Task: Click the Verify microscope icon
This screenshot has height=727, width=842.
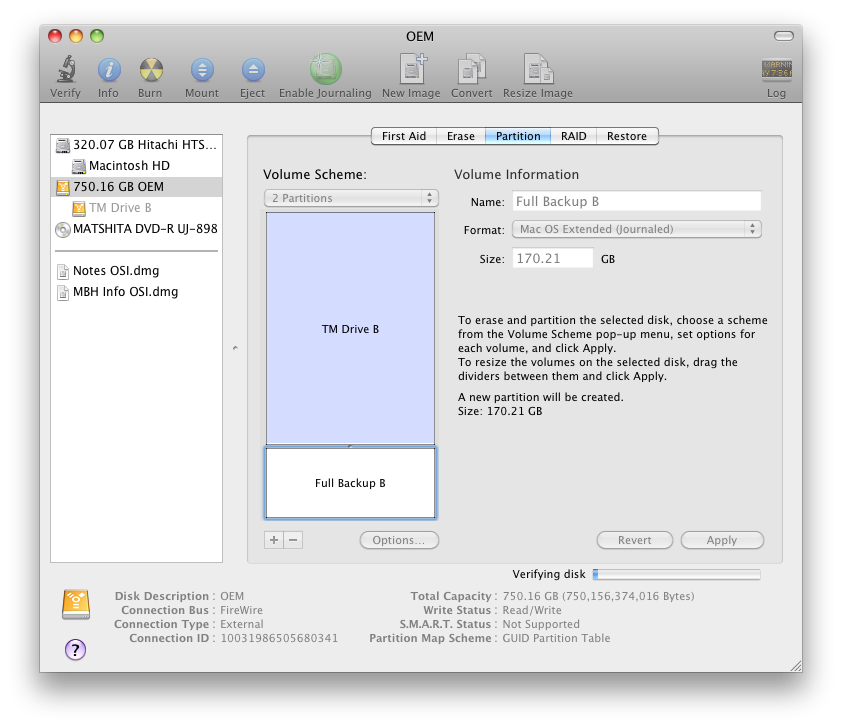Action: [x=66, y=69]
